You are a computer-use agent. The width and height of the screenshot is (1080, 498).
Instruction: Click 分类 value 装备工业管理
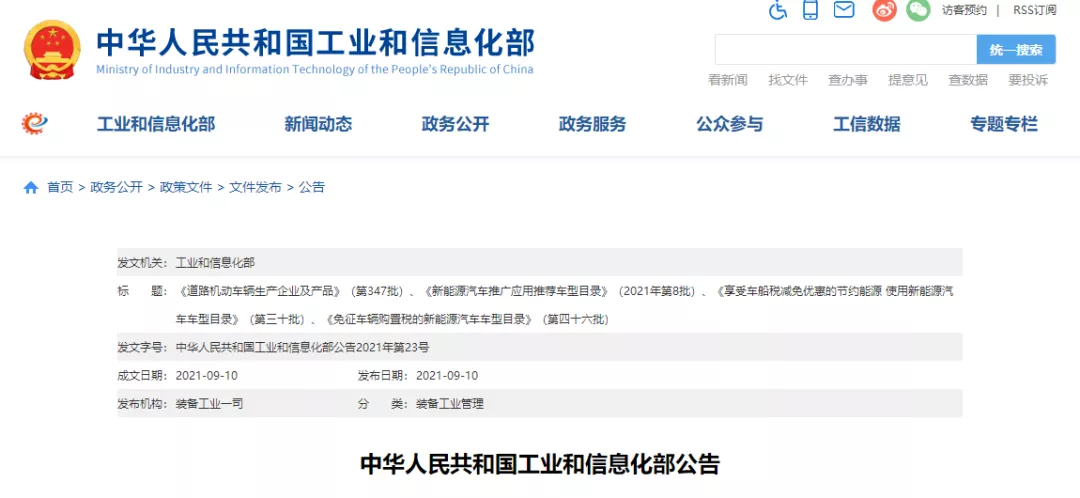coord(450,404)
